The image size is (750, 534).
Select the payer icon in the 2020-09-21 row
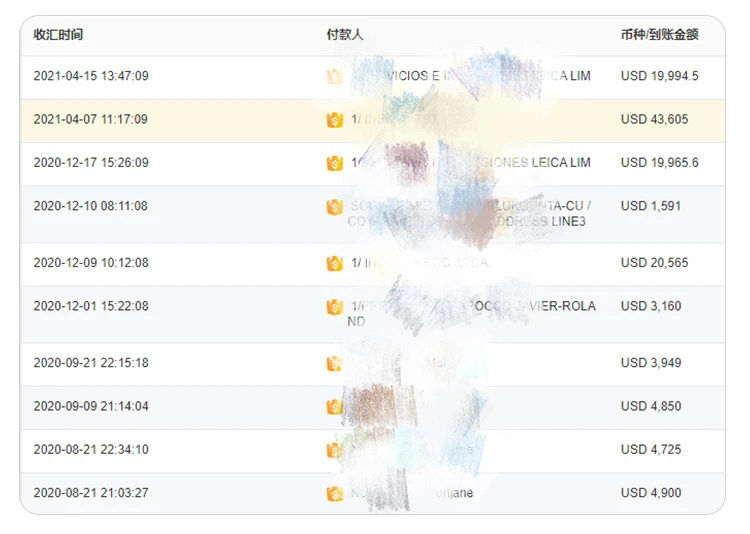(x=334, y=363)
